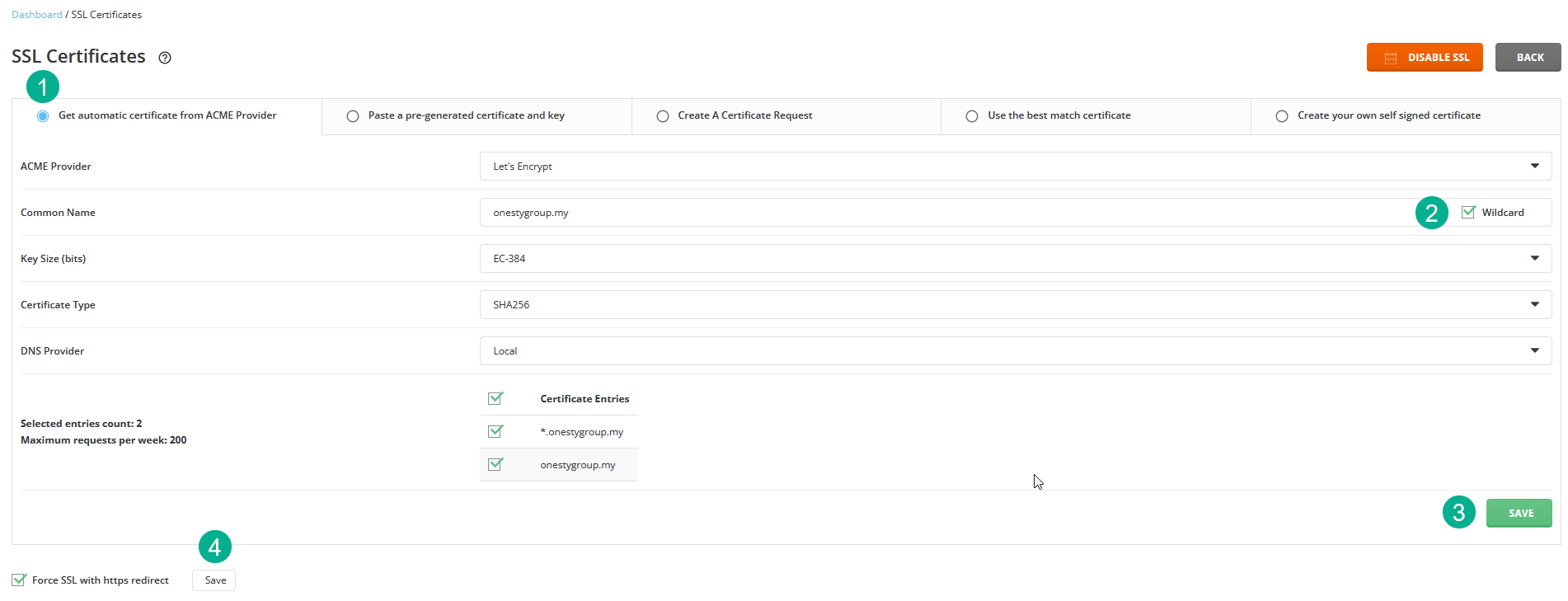Expand the Key Size (bits) dropdown
1568x601 pixels.
point(1015,259)
